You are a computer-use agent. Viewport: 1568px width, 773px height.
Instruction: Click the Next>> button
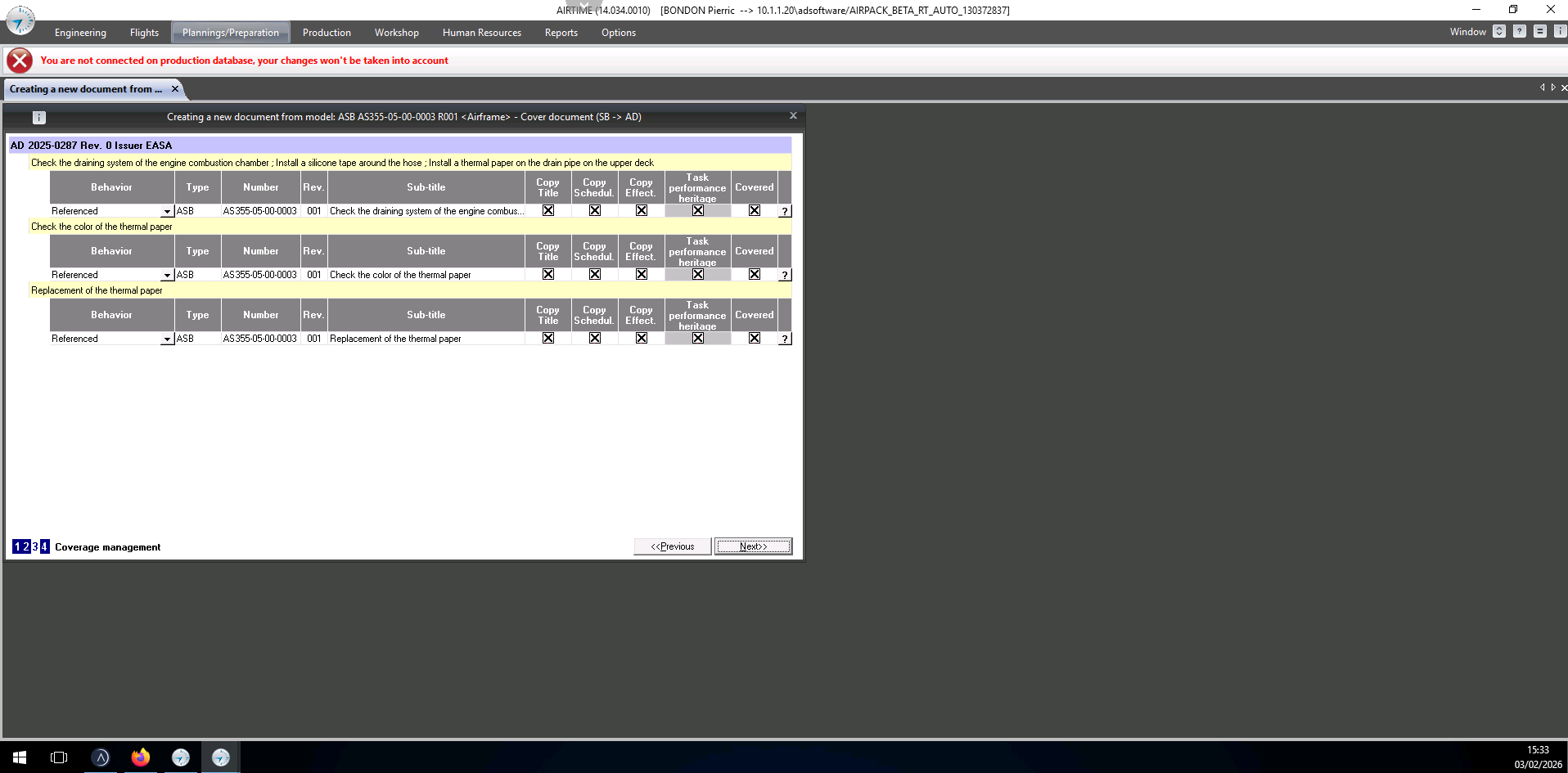click(x=753, y=546)
